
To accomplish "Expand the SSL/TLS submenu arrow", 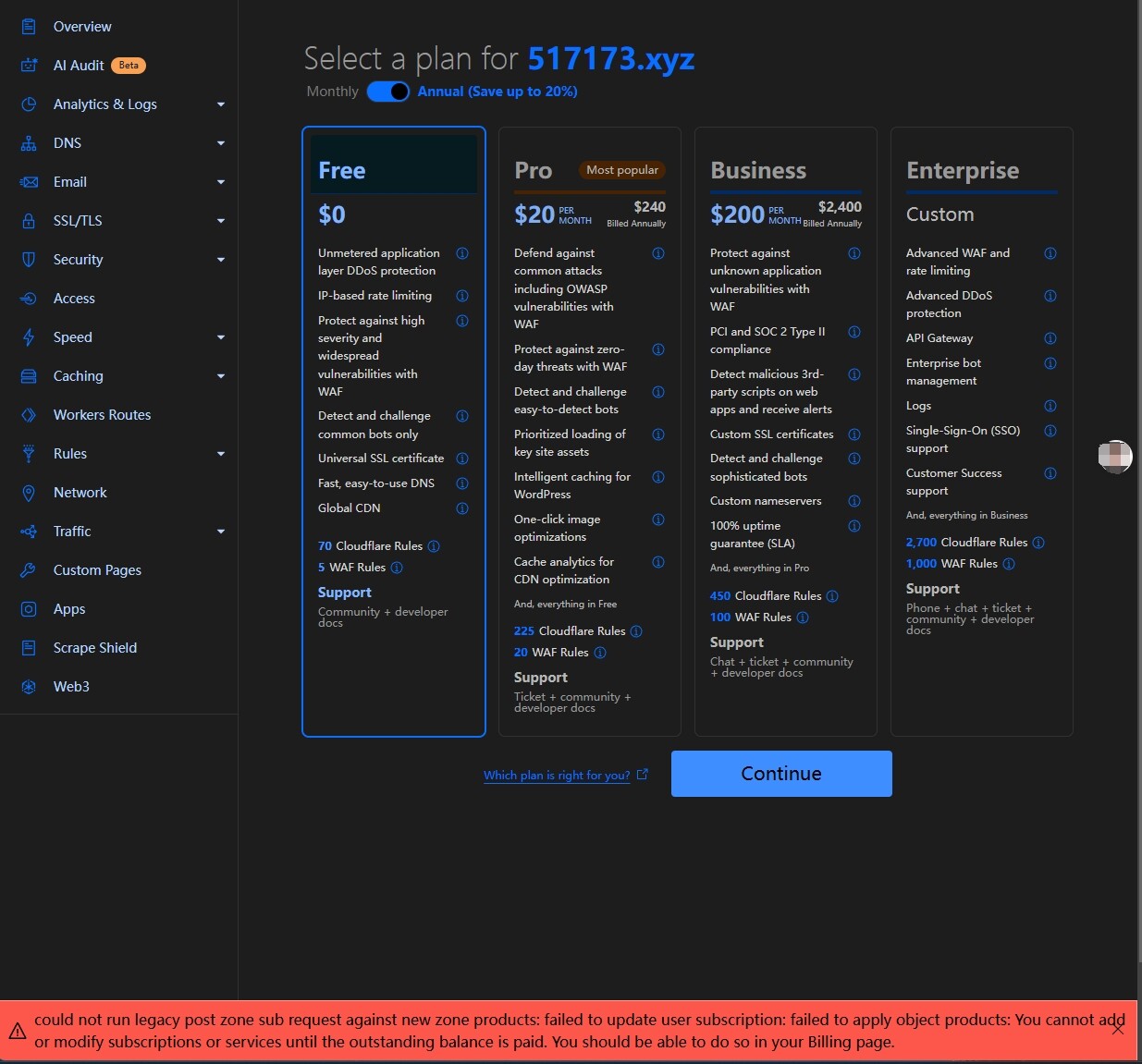I will [221, 221].
